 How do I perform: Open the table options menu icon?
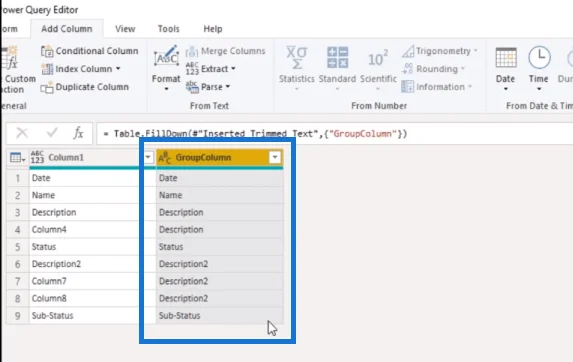17,157
